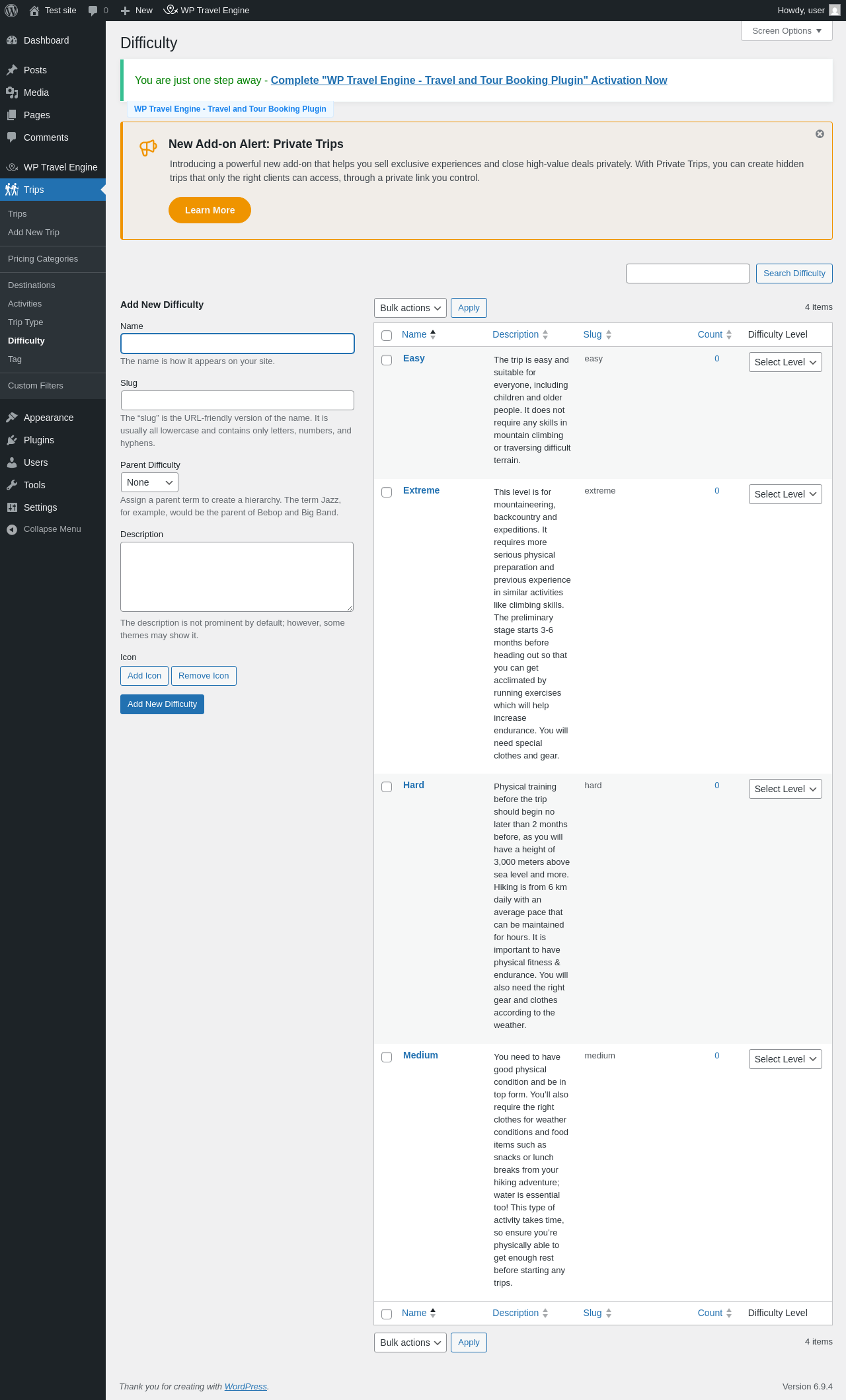
Task: Click the Collapse Menu arrow icon
Action: (12, 529)
